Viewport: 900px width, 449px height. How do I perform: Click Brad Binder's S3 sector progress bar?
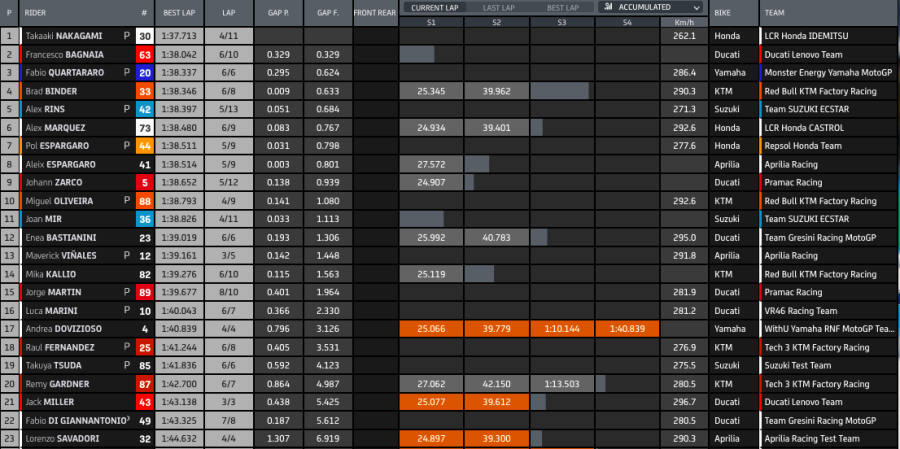tap(561, 91)
